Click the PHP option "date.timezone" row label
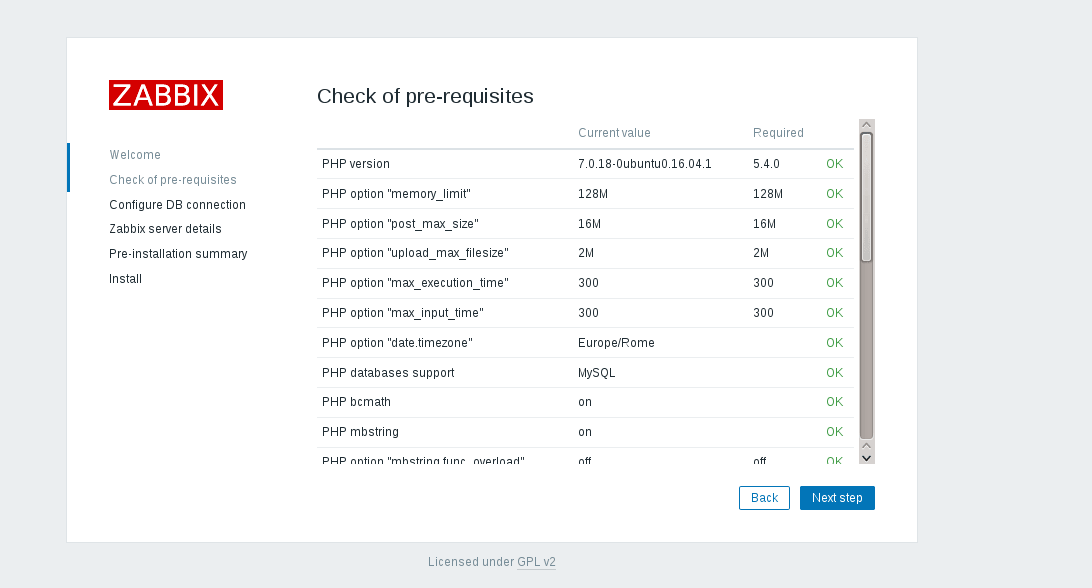1092x588 pixels. [x=397, y=343]
